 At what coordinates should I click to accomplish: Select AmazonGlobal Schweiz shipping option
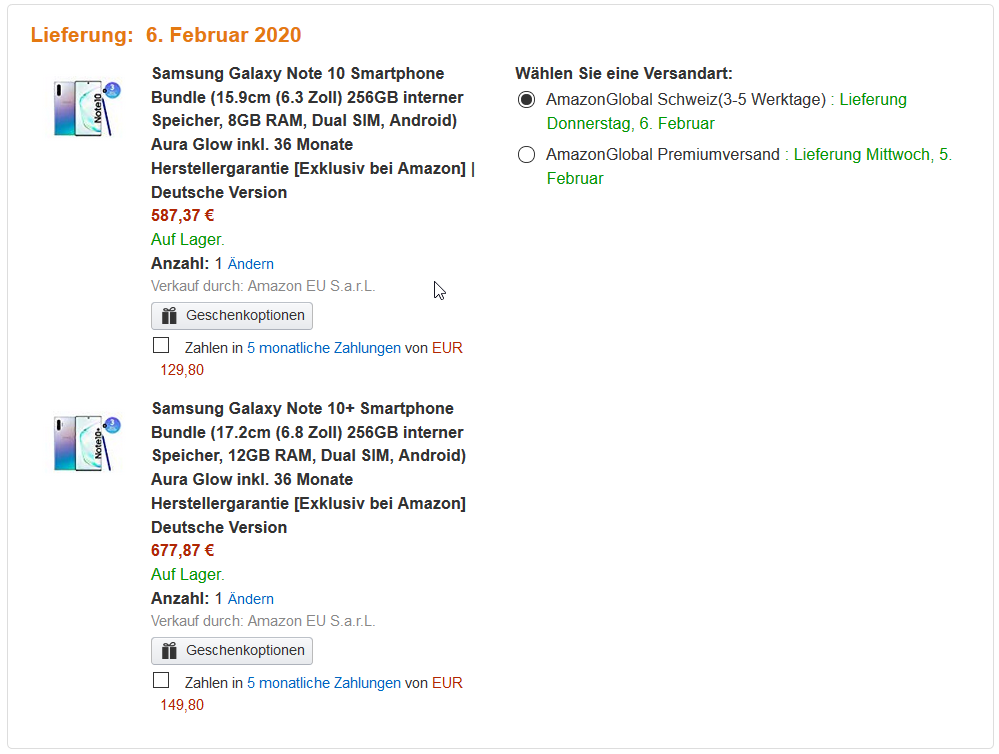(x=526, y=100)
